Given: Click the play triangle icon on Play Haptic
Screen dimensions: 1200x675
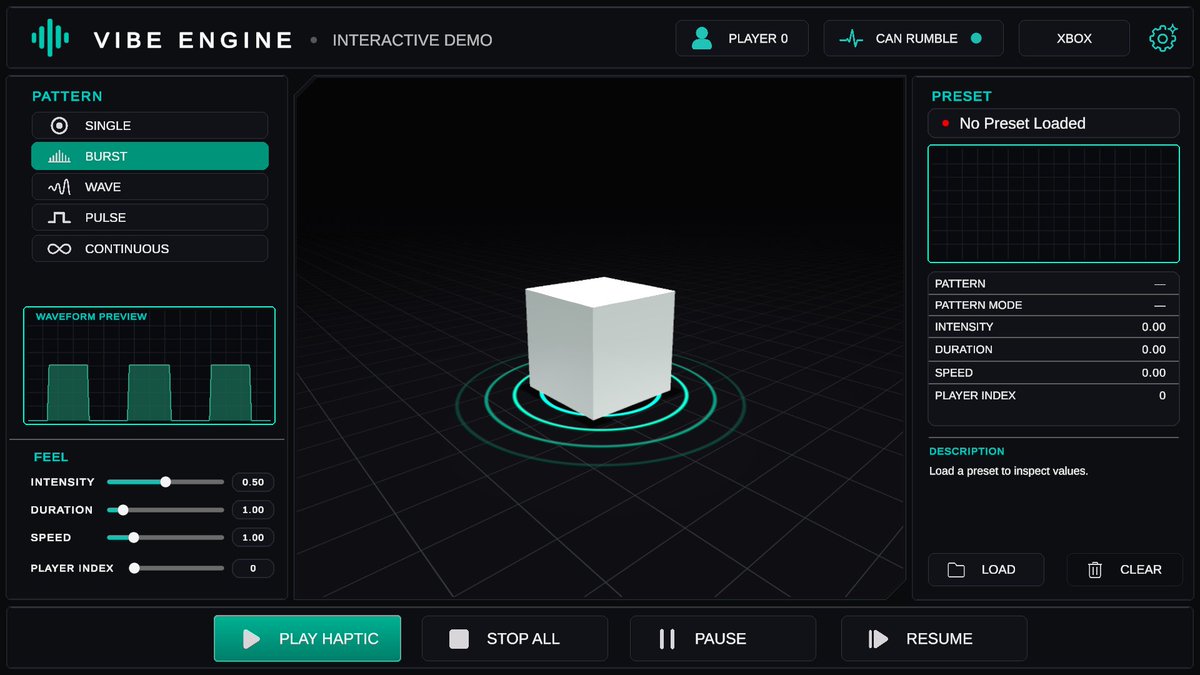Looking at the screenshot, I should [251, 639].
